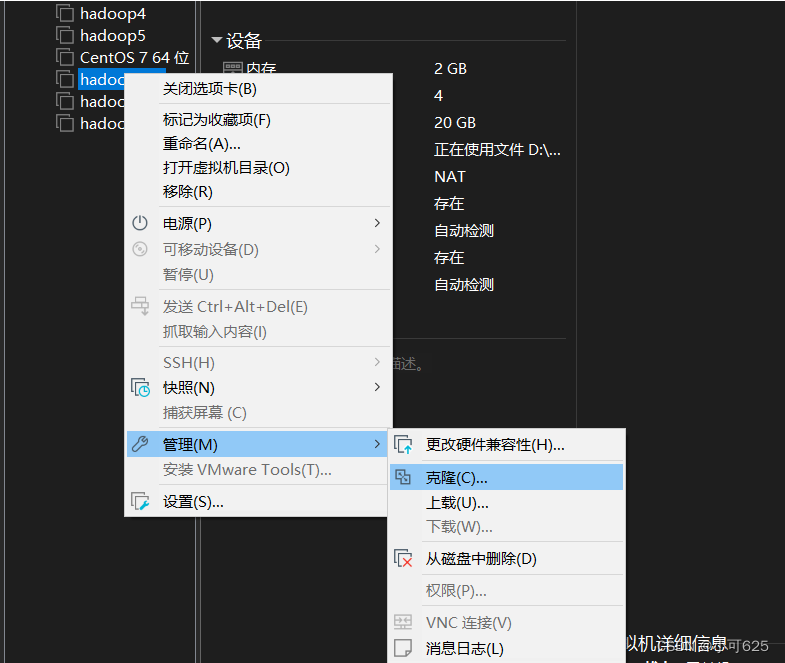Click the message log icon beside 消息日志(L)
The height and width of the screenshot is (663, 785).
[403, 647]
